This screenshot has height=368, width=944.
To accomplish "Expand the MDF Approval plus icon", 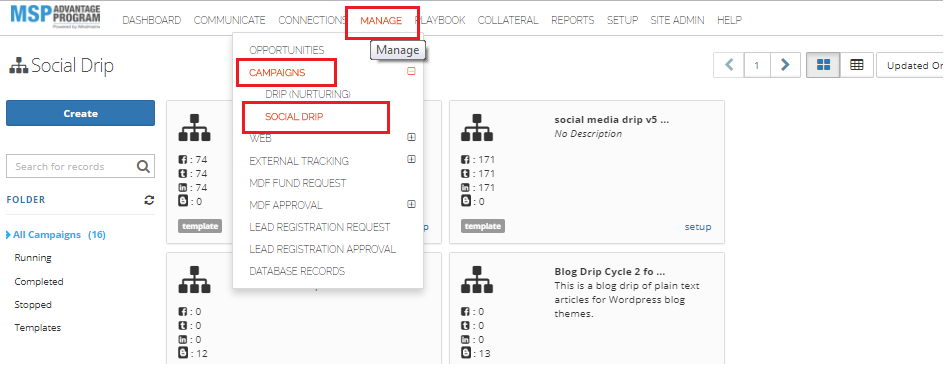I will [x=411, y=204].
